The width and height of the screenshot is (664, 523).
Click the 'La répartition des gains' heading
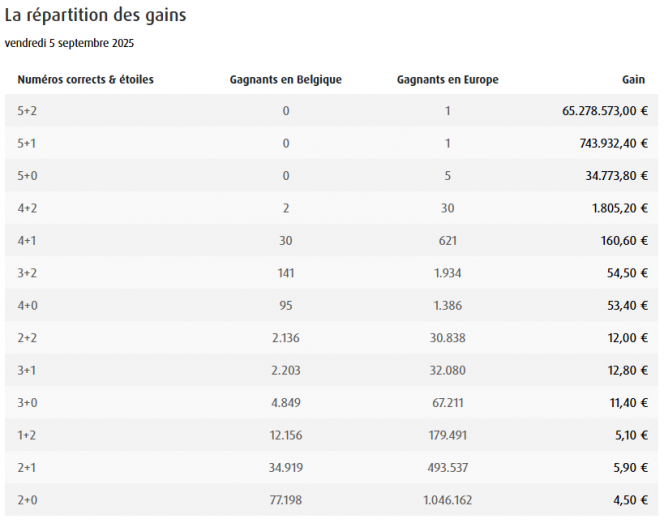point(95,16)
